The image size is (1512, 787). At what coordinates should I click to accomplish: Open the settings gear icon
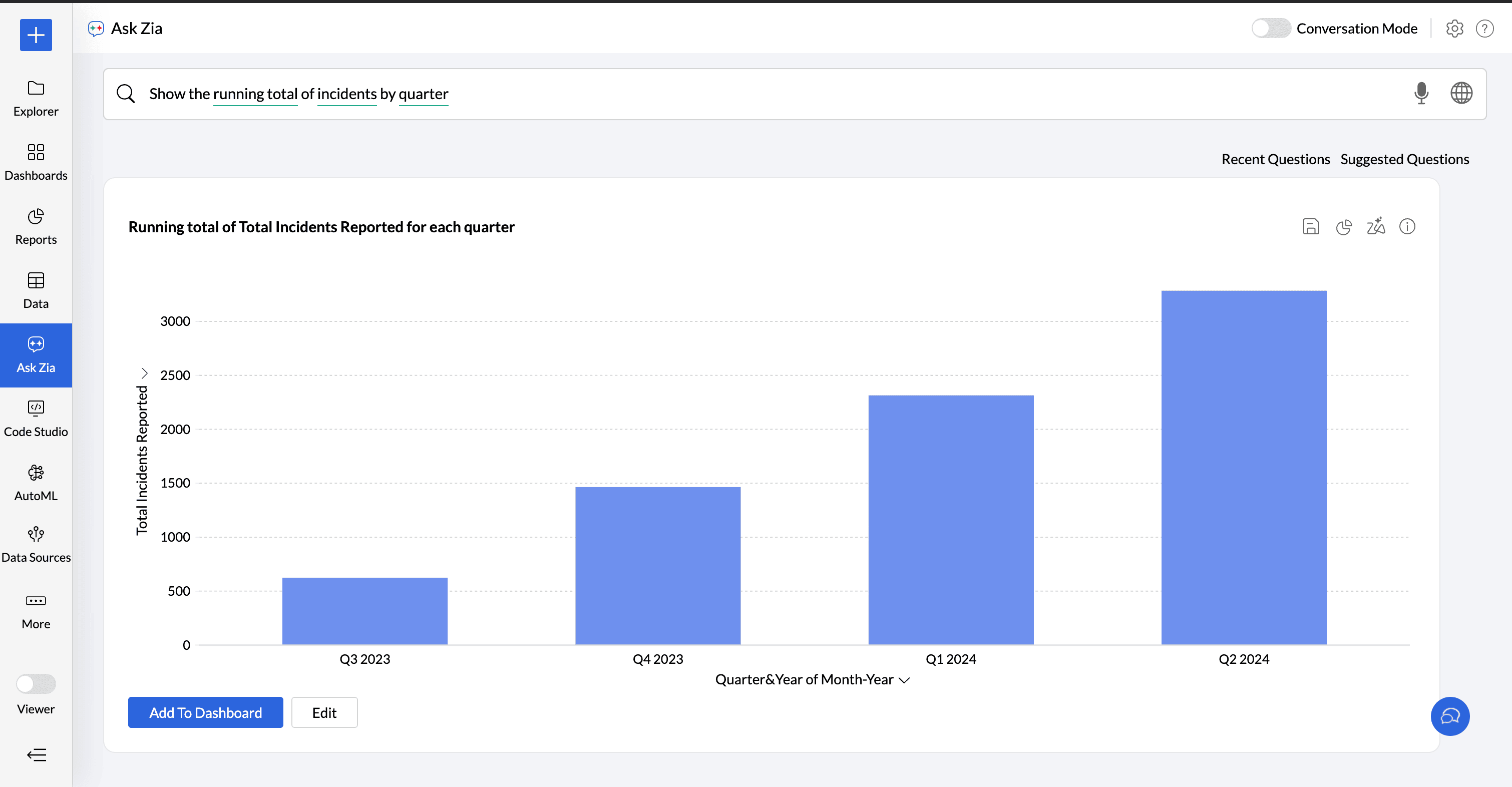click(1454, 28)
